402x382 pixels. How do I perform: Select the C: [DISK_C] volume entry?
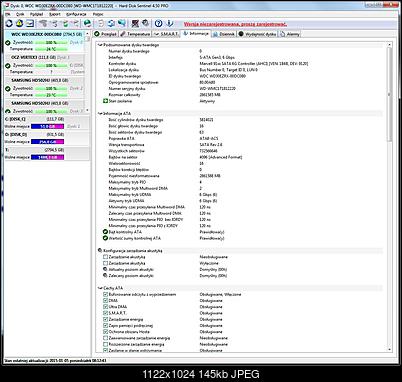[x=47, y=122]
